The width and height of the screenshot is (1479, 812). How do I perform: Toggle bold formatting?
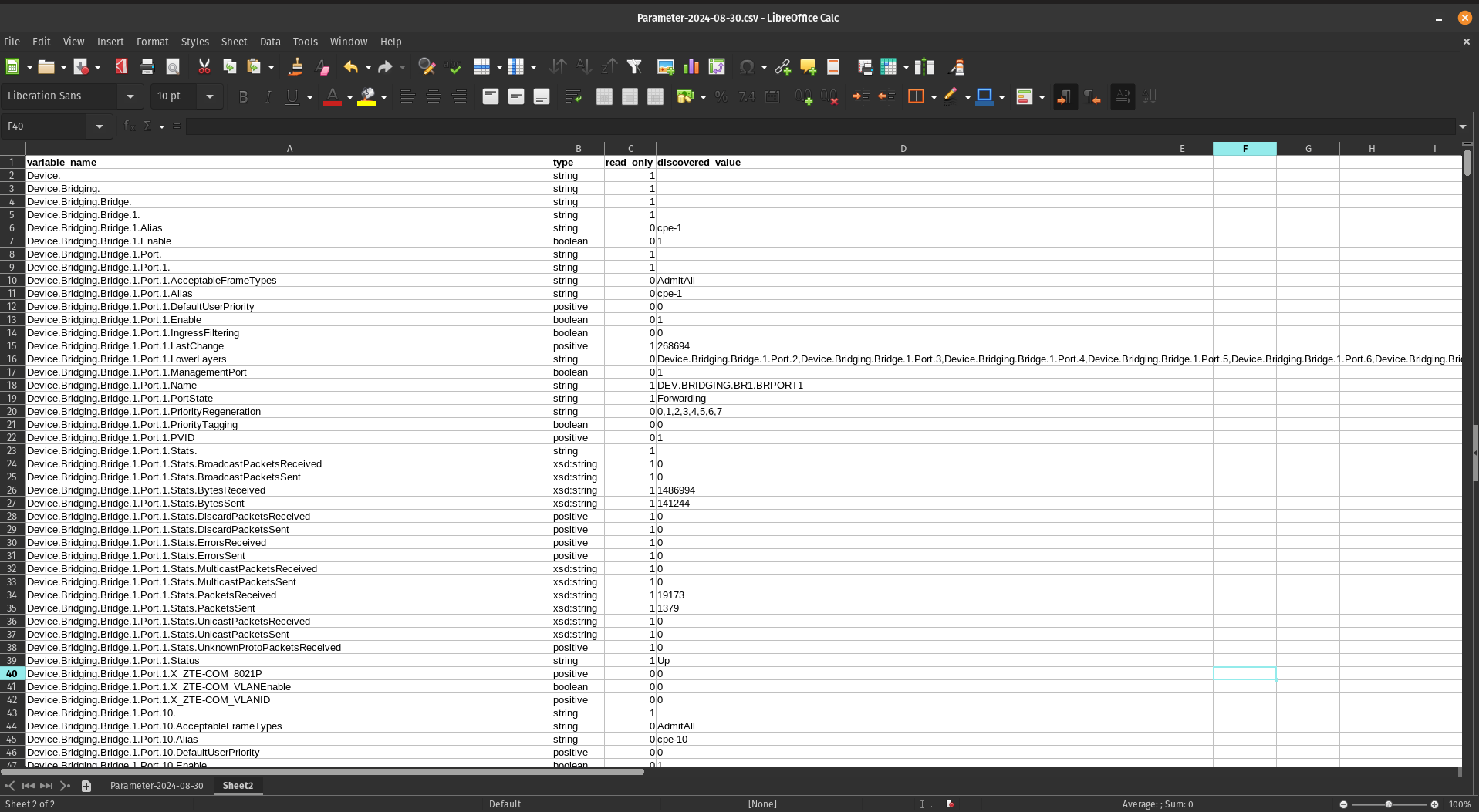pos(243,96)
